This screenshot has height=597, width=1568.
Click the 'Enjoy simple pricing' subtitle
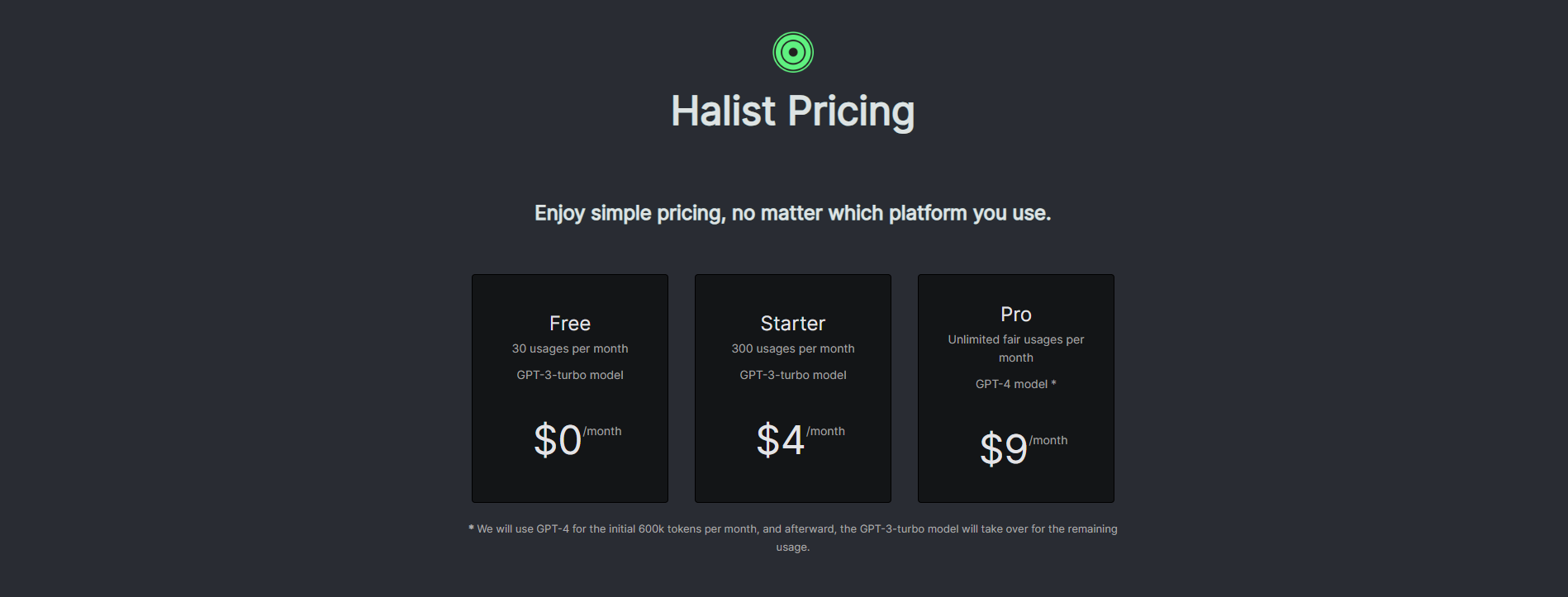coord(793,213)
